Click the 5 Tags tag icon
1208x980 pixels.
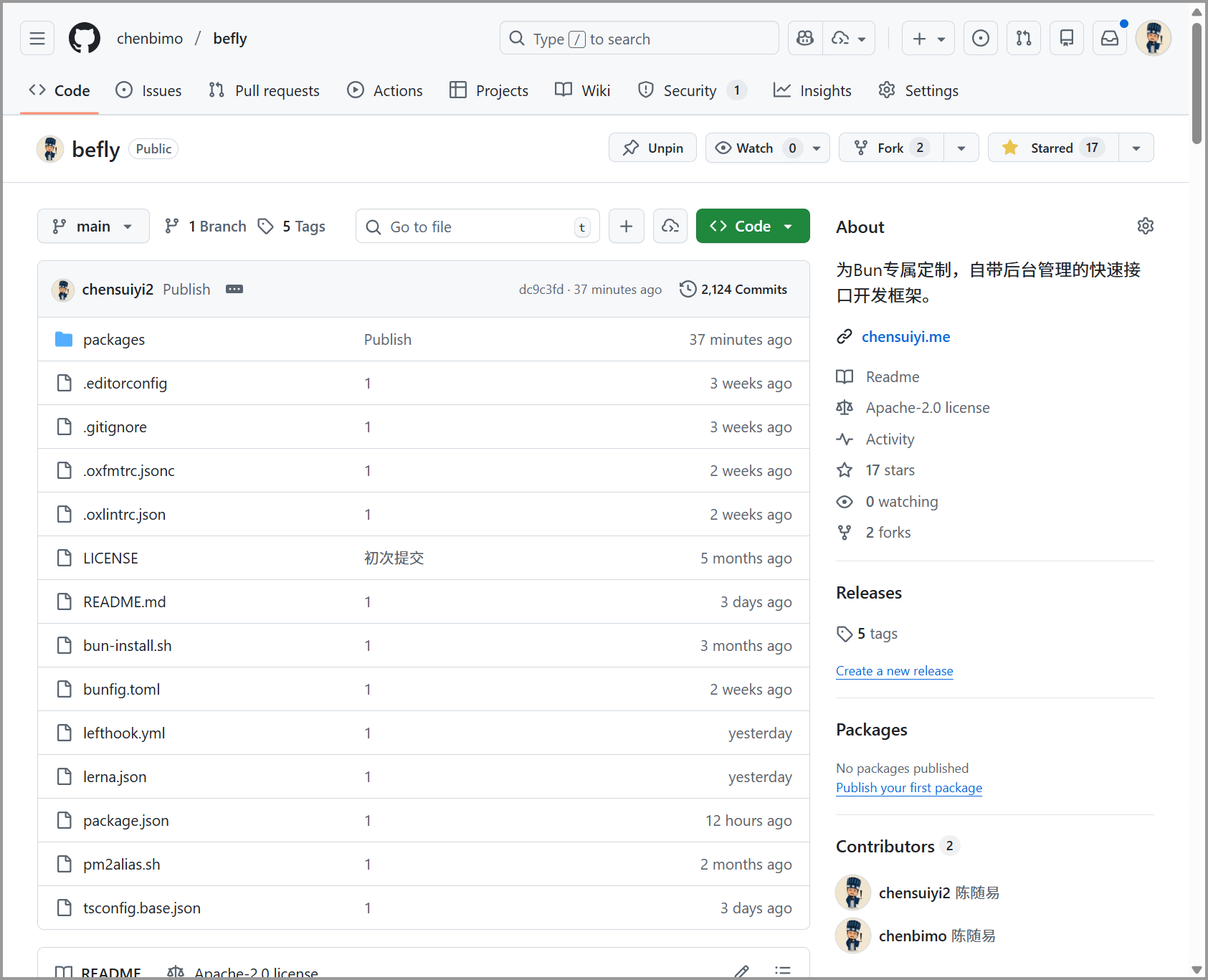(x=266, y=227)
